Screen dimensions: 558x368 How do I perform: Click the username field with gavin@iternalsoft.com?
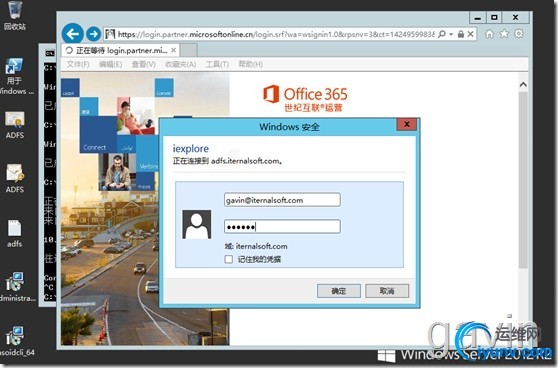(282, 200)
